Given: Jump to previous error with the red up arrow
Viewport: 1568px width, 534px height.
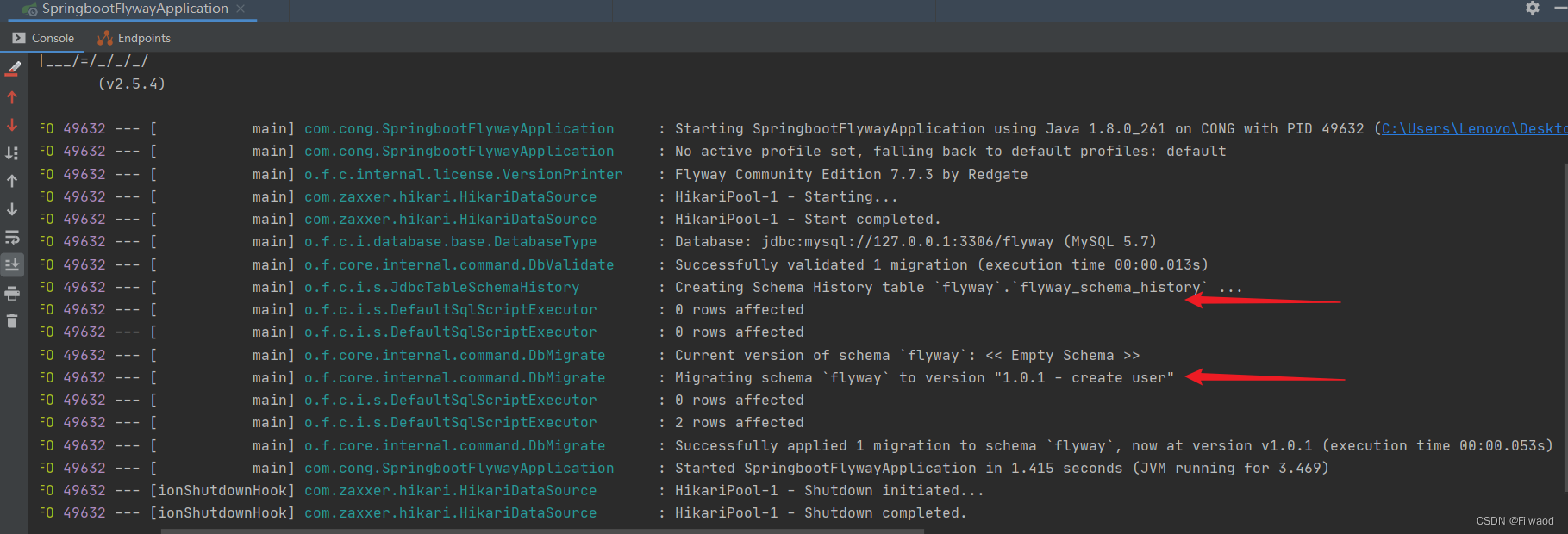Looking at the screenshot, I should 12,97.
